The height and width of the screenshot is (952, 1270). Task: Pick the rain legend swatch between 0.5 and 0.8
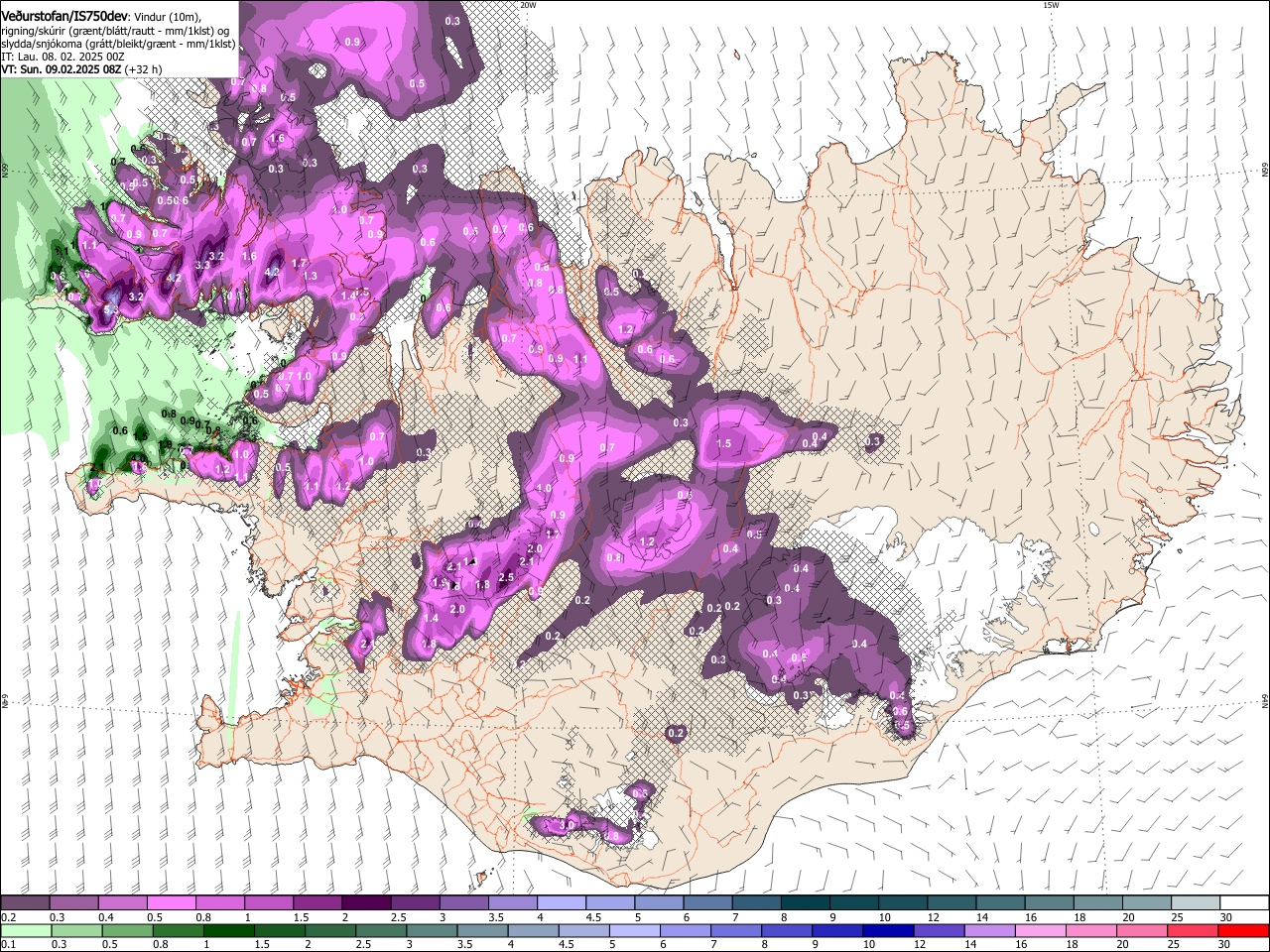[x=127, y=931]
